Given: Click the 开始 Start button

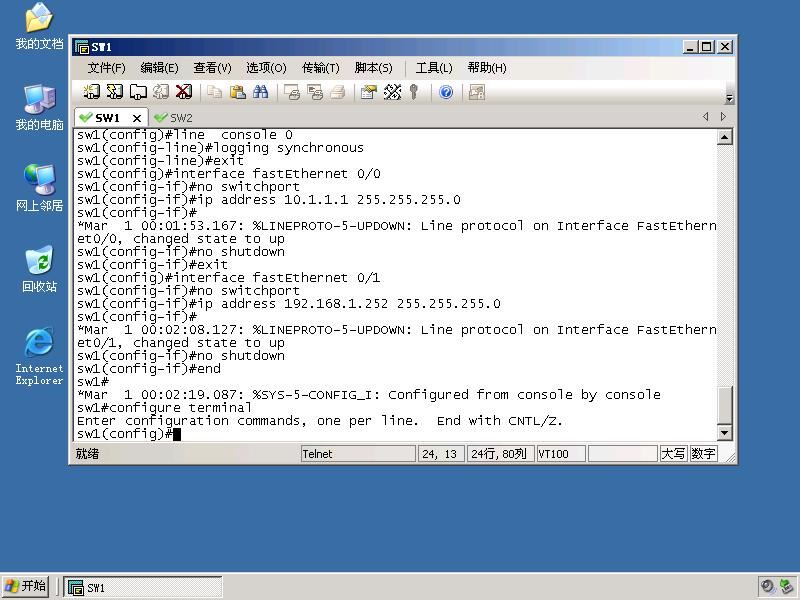Looking at the screenshot, I should tap(26, 586).
